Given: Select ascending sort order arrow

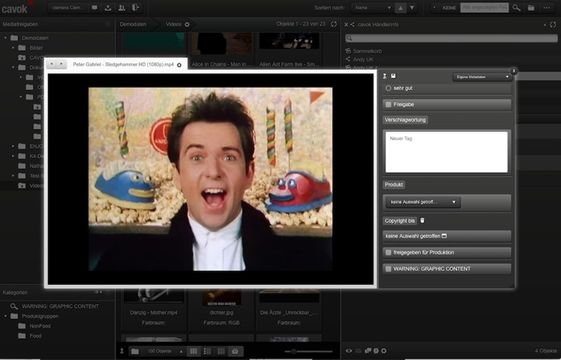Looking at the screenshot, I should coord(400,8).
